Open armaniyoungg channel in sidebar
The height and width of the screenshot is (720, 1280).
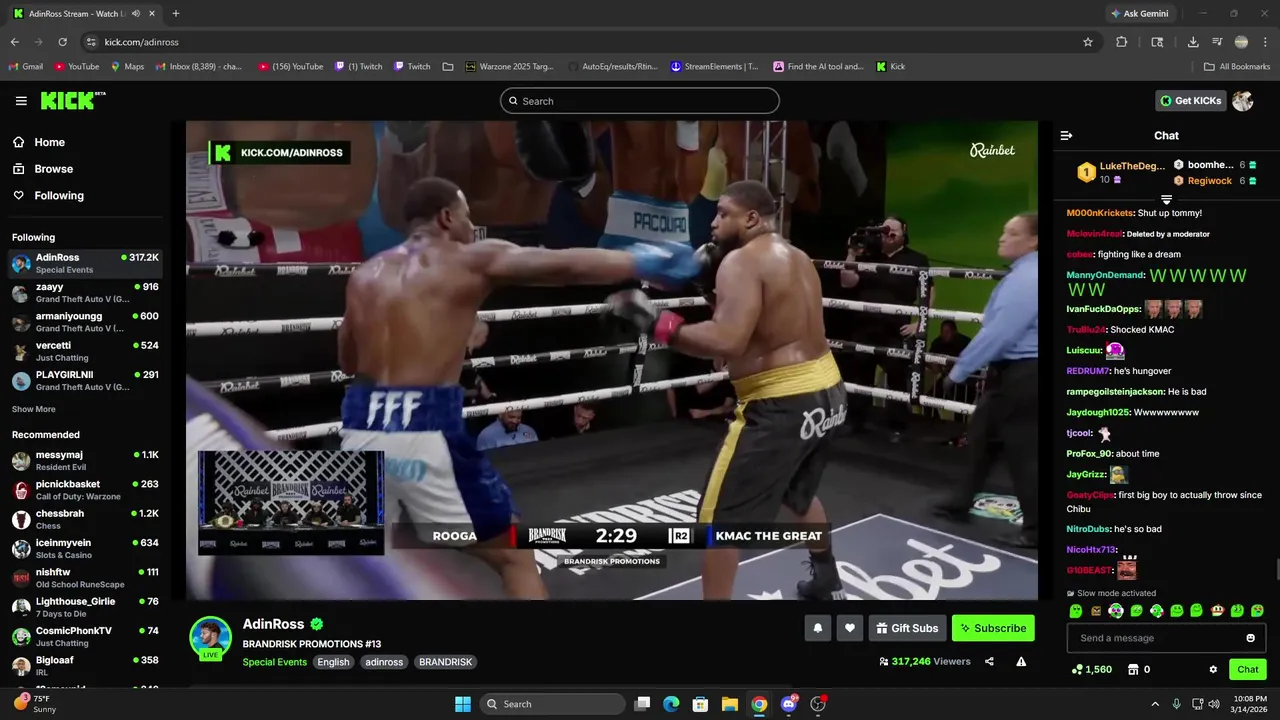(85, 322)
